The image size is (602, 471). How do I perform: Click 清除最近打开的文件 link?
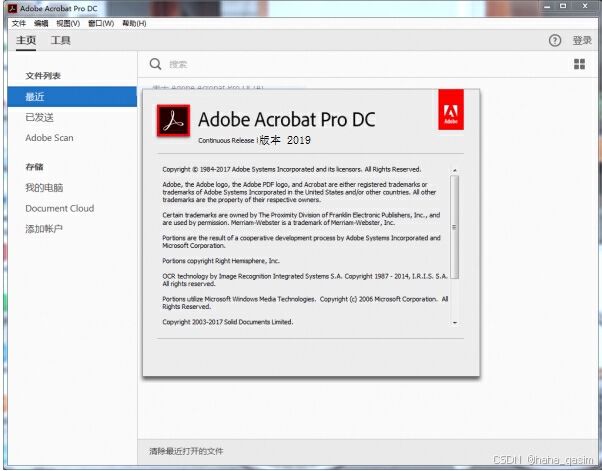coord(186,451)
